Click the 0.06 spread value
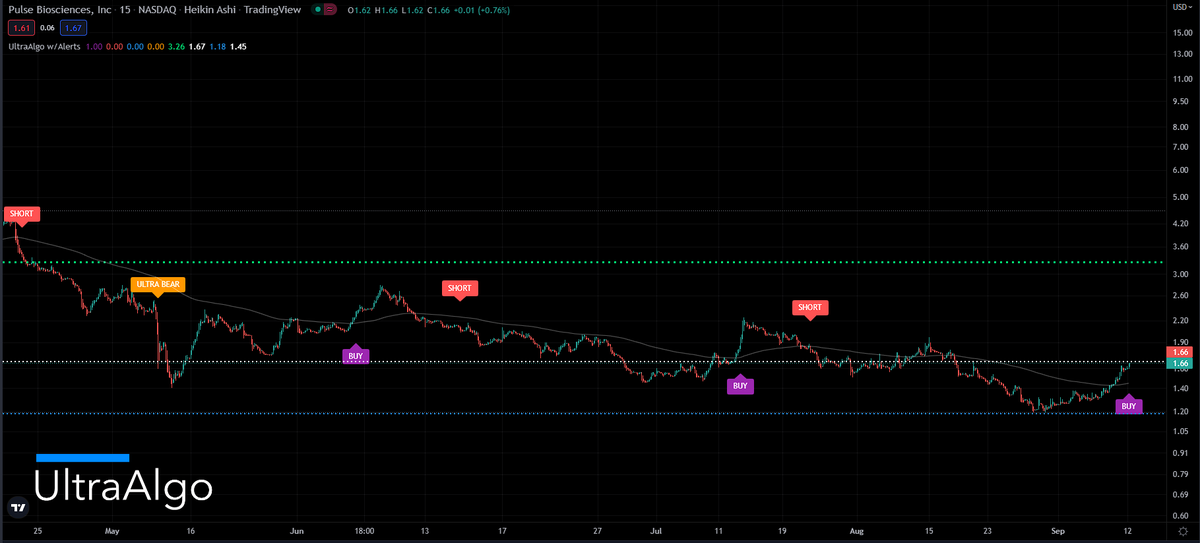 (x=47, y=28)
